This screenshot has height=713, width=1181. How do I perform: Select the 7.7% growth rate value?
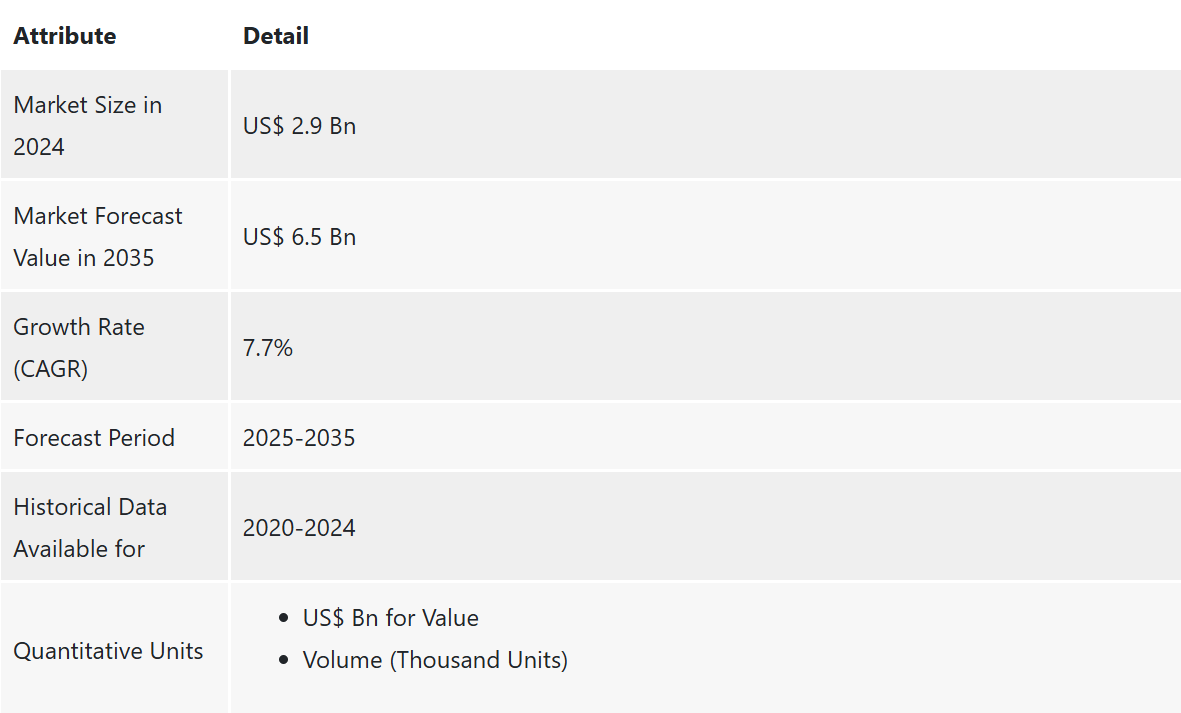click(x=267, y=348)
